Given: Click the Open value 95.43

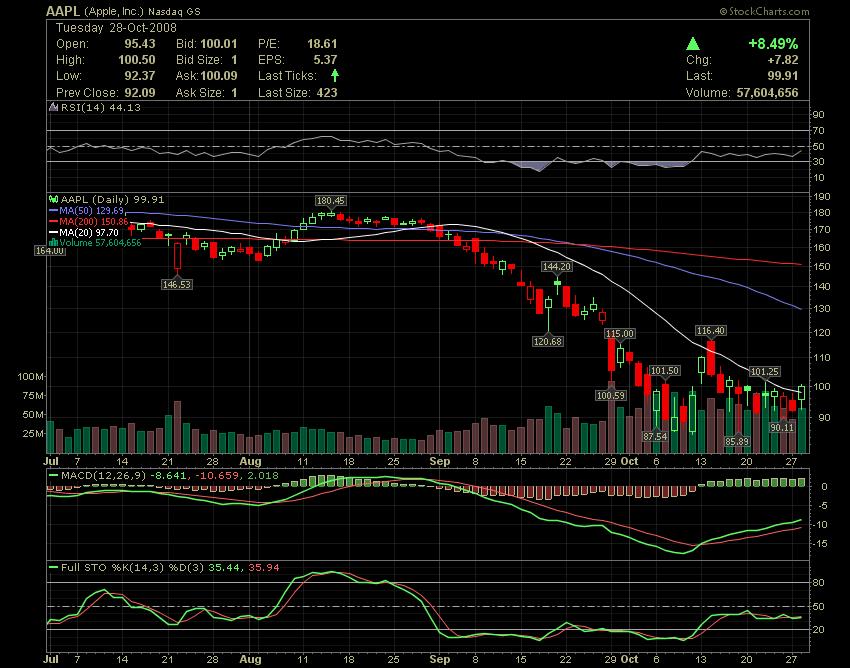Looking at the screenshot, I should 140,44.
